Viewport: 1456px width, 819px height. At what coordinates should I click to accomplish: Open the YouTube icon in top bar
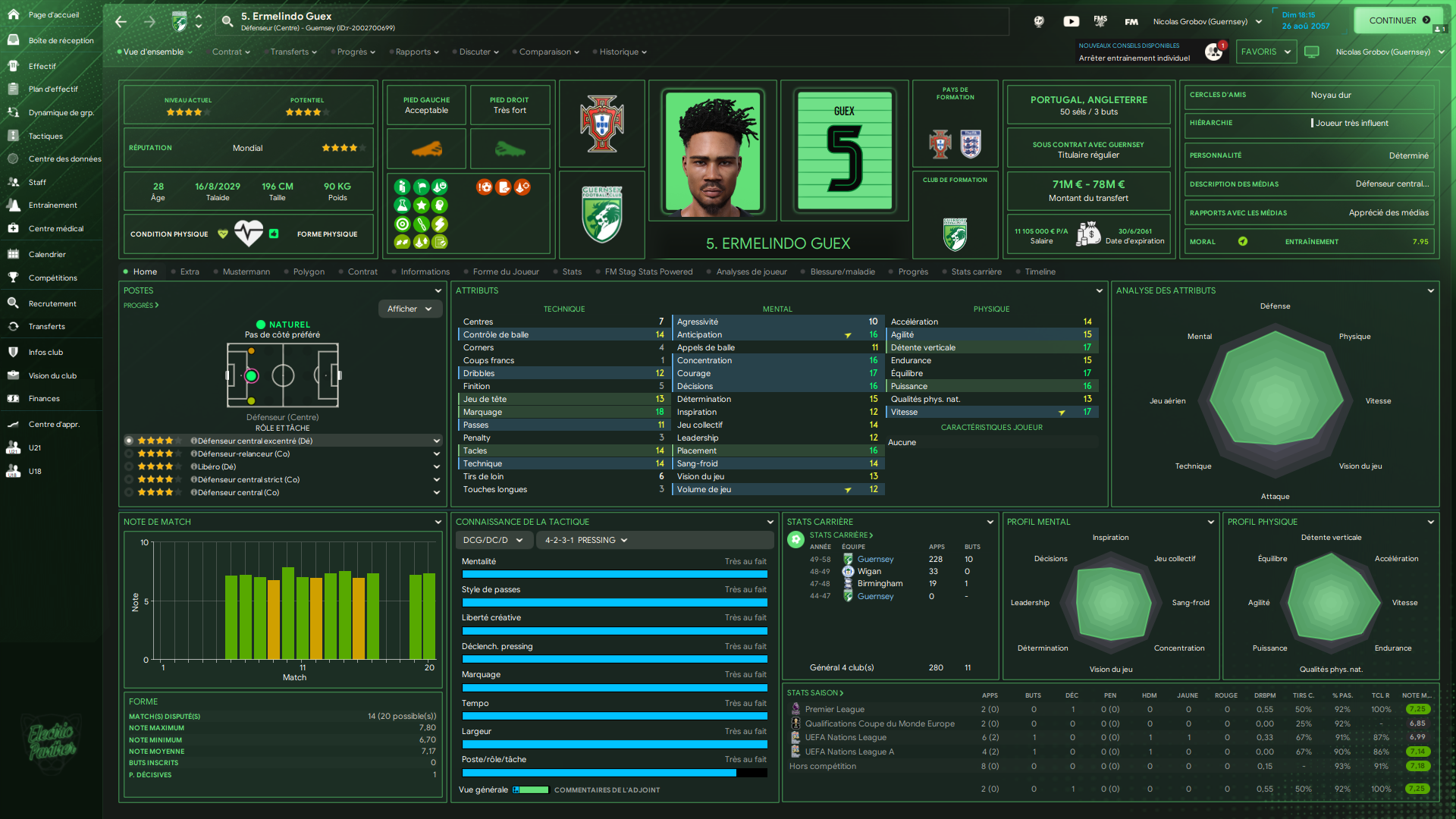pos(1071,21)
